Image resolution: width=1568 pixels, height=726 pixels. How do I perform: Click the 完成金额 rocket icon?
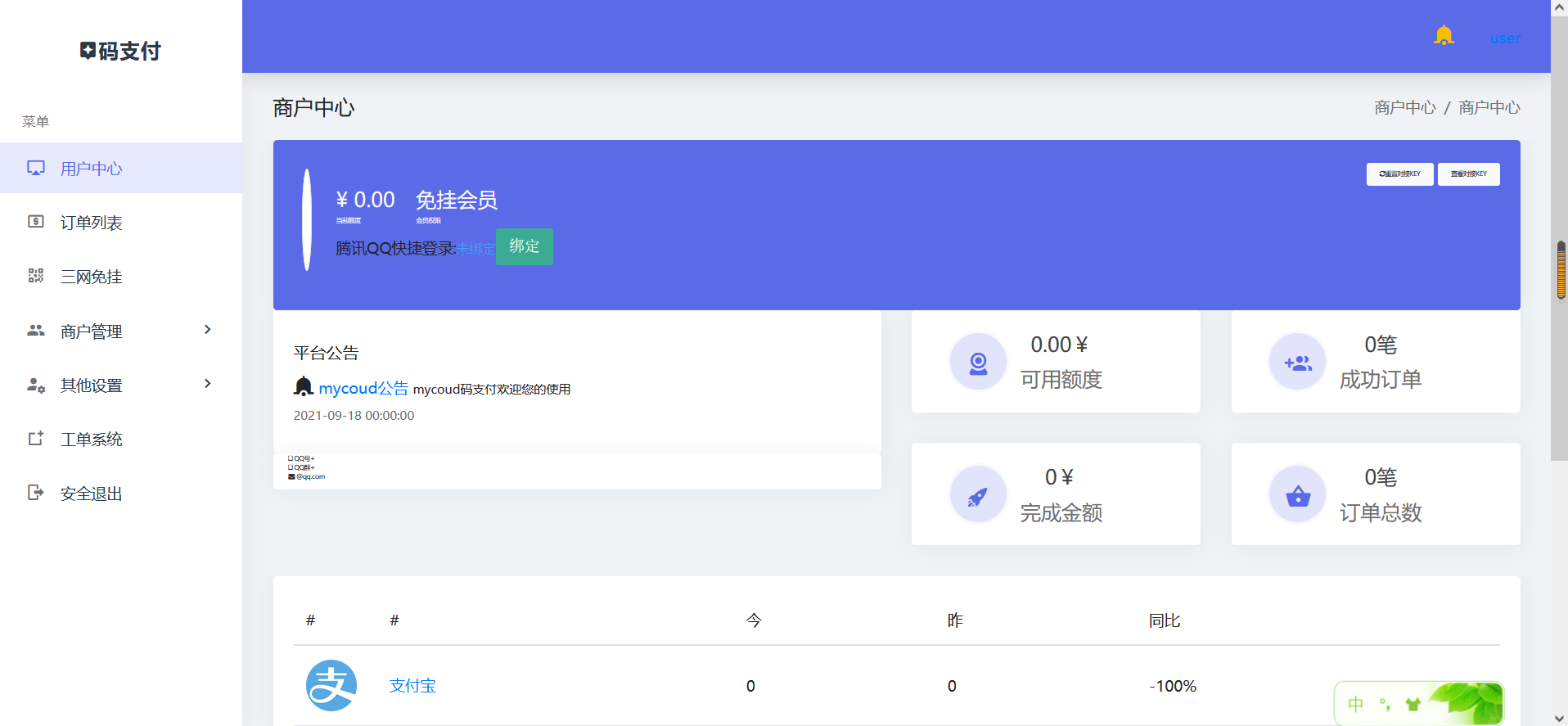pos(978,495)
